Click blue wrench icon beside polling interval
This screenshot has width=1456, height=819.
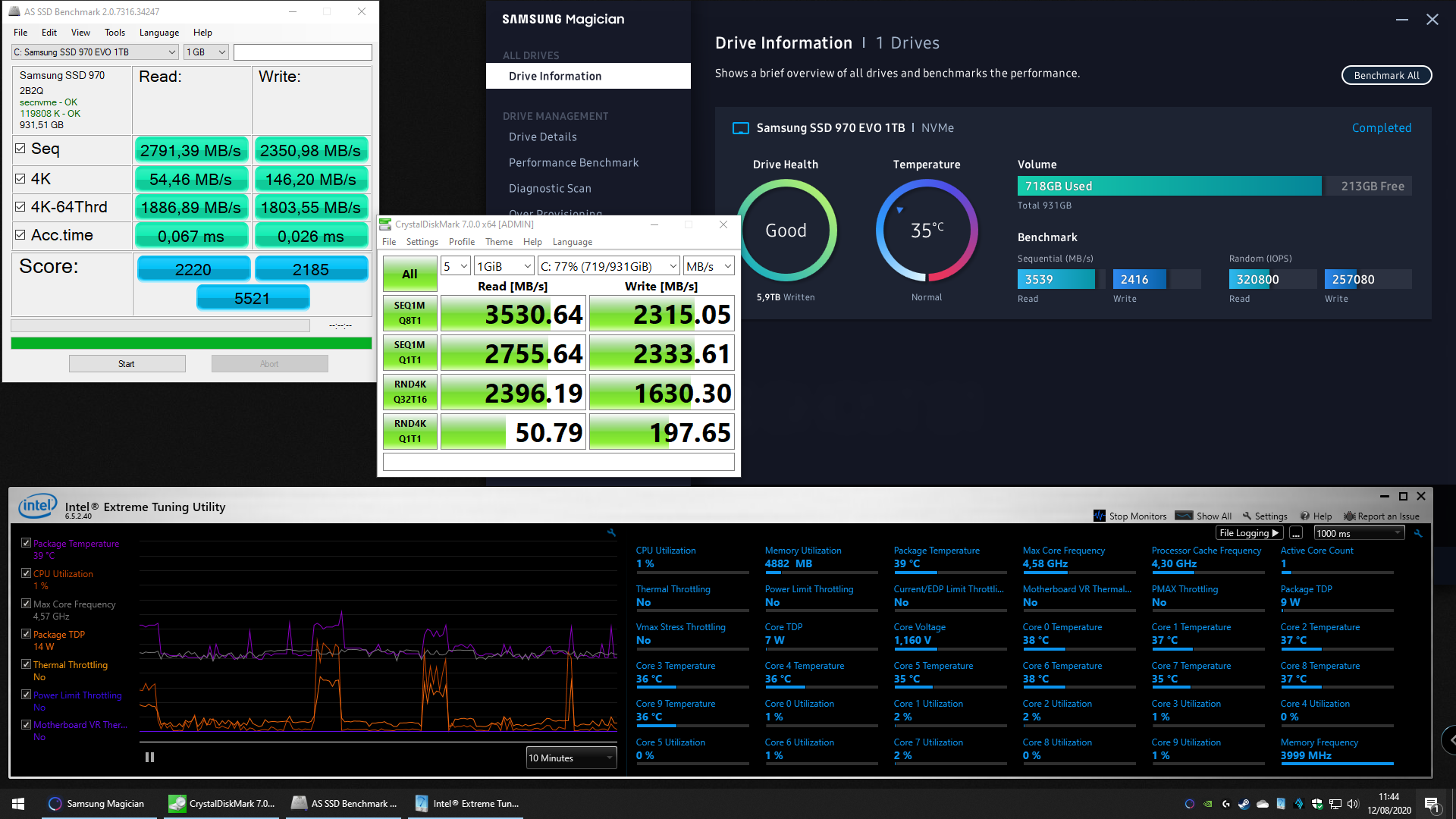1418,533
